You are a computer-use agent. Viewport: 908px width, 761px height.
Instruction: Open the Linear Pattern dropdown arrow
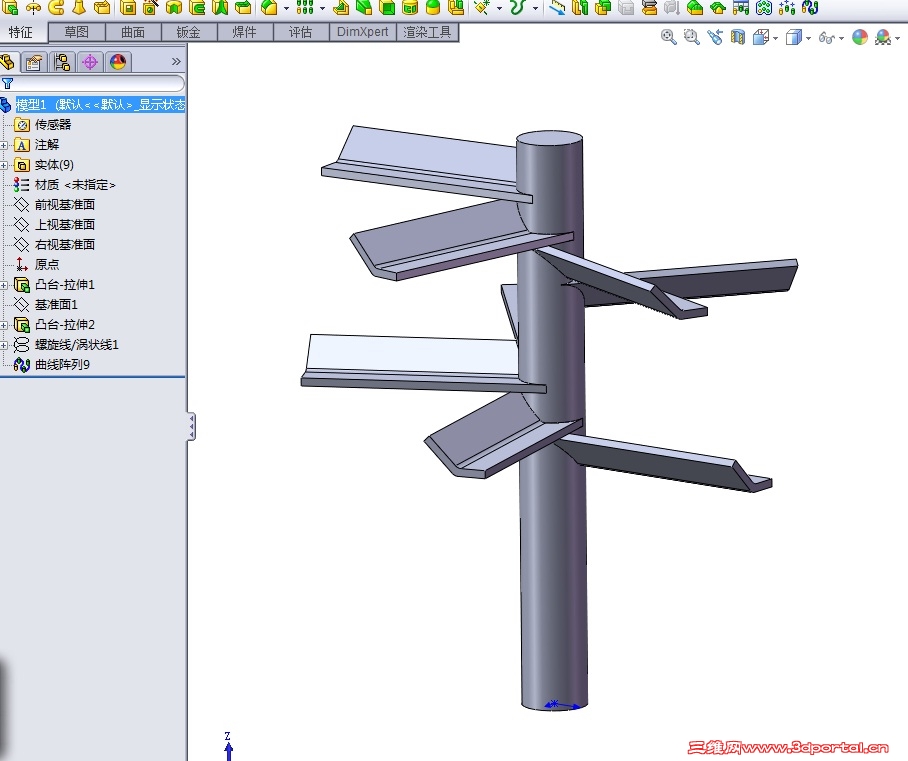[323, 9]
